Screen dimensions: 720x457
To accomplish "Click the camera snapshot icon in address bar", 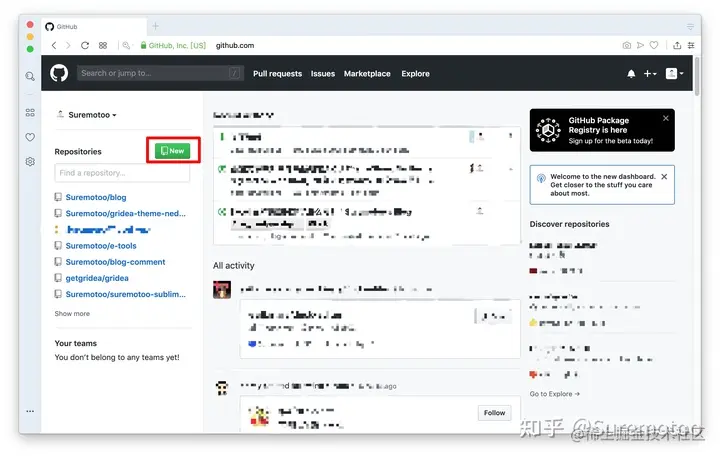I will click(626, 45).
